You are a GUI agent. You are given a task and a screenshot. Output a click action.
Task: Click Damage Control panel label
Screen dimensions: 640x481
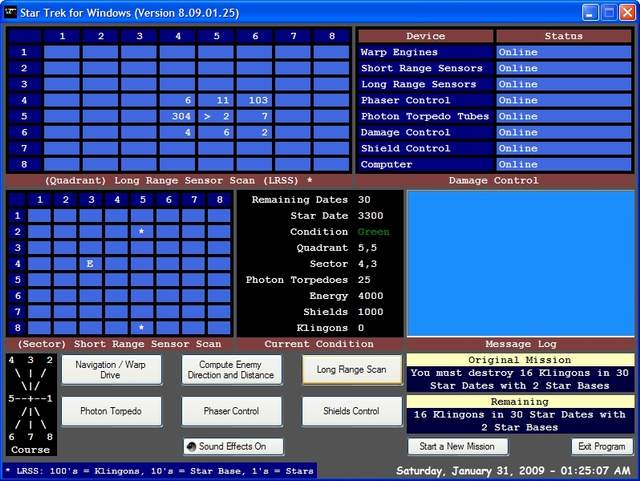[494, 180]
